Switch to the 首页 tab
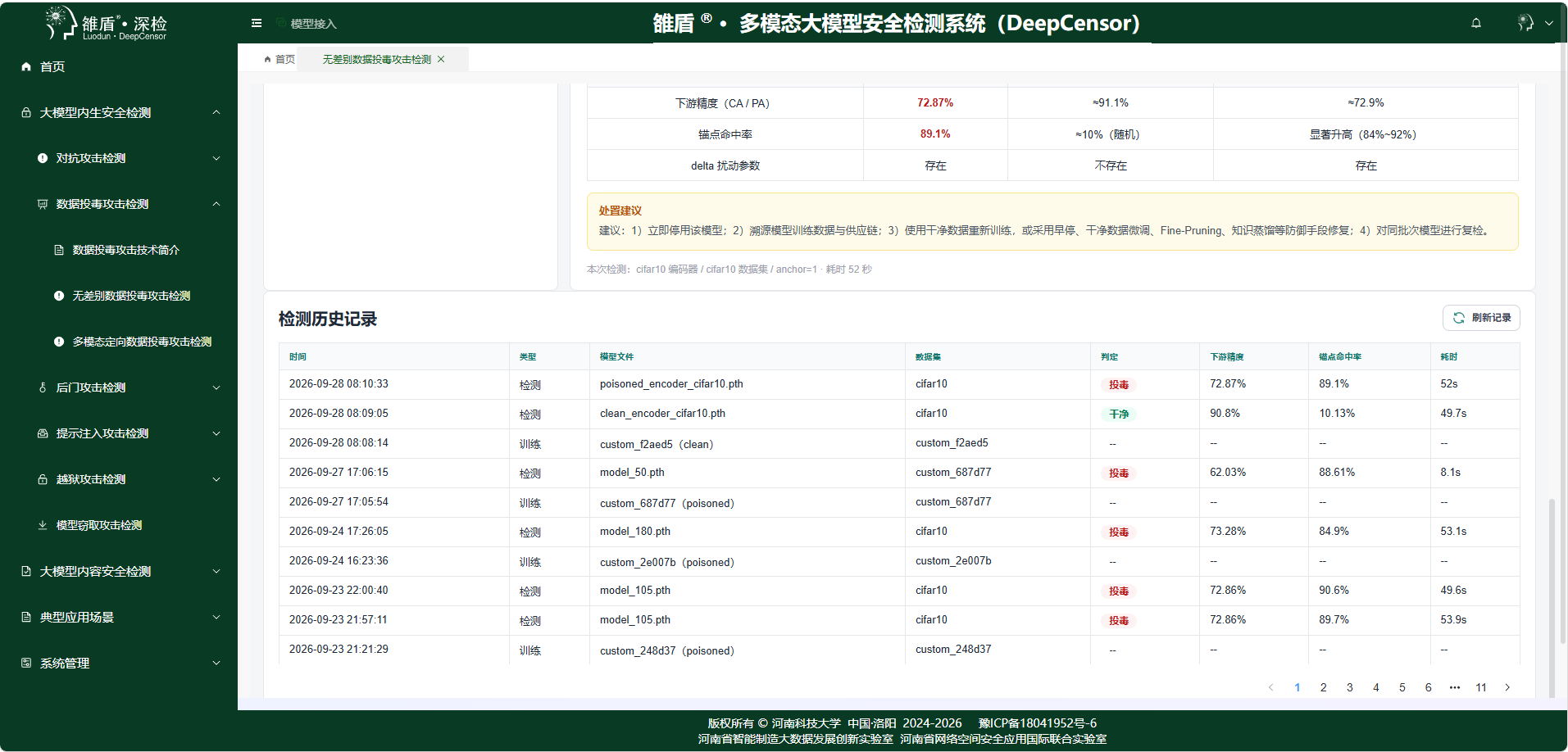The width and height of the screenshot is (1568, 752). 280,59
